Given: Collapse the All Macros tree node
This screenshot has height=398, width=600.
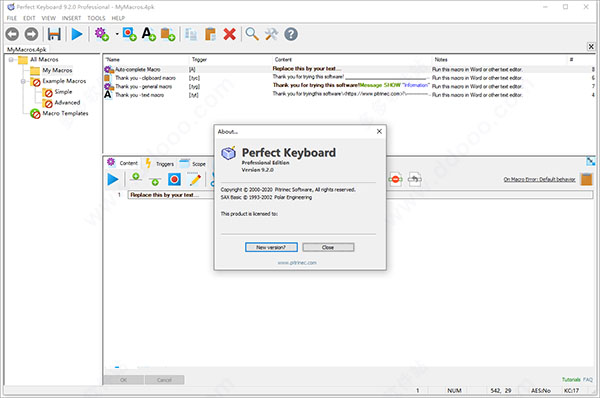Looking at the screenshot, I should click(11, 59).
